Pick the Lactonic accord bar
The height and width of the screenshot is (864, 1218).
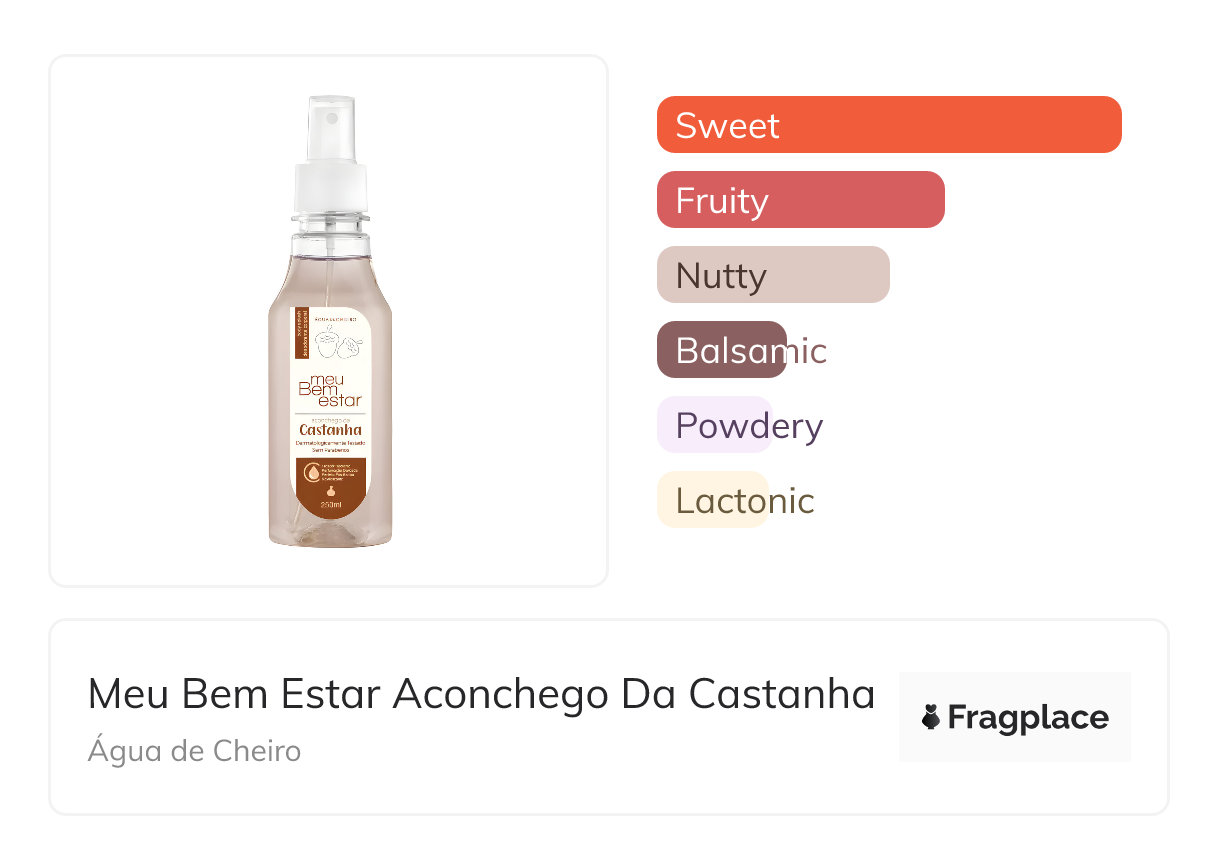(712, 500)
